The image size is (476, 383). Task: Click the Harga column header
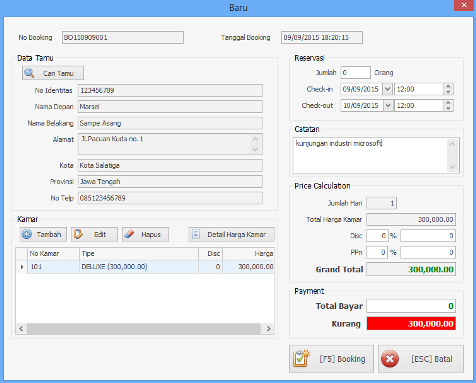click(248, 254)
